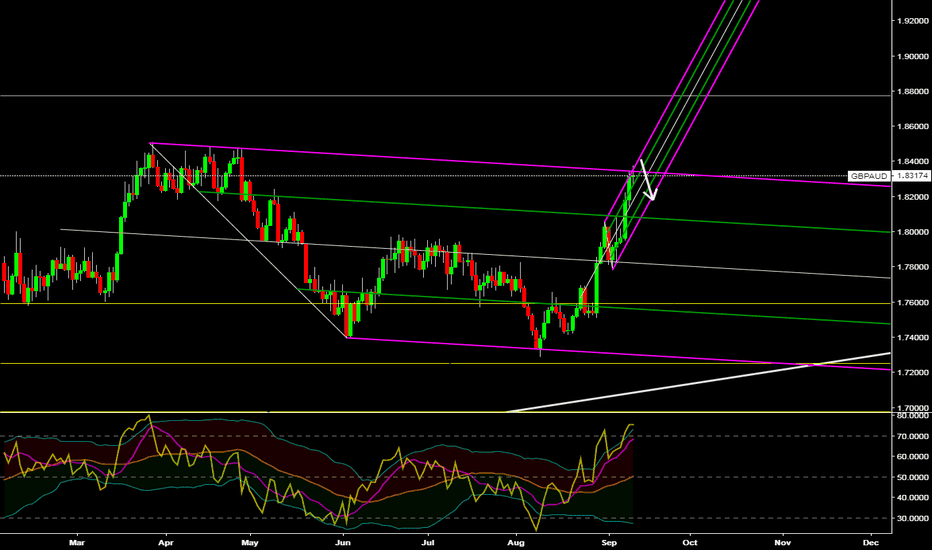Viewport: 932px width, 550px height.
Task: Click the Dec label on time axis
Action: pos(871,543)
